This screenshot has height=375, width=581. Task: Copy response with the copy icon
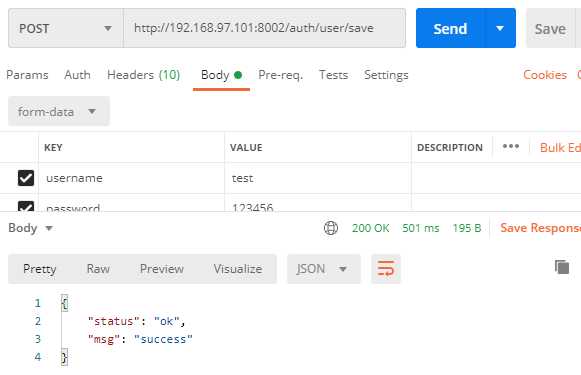[562, 267]
